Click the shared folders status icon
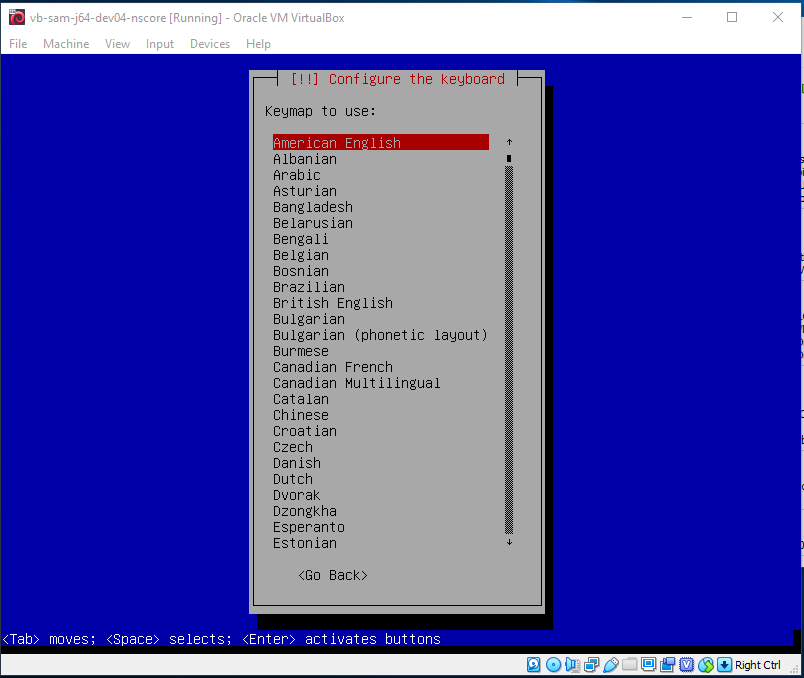 click(x=630, y=665)
